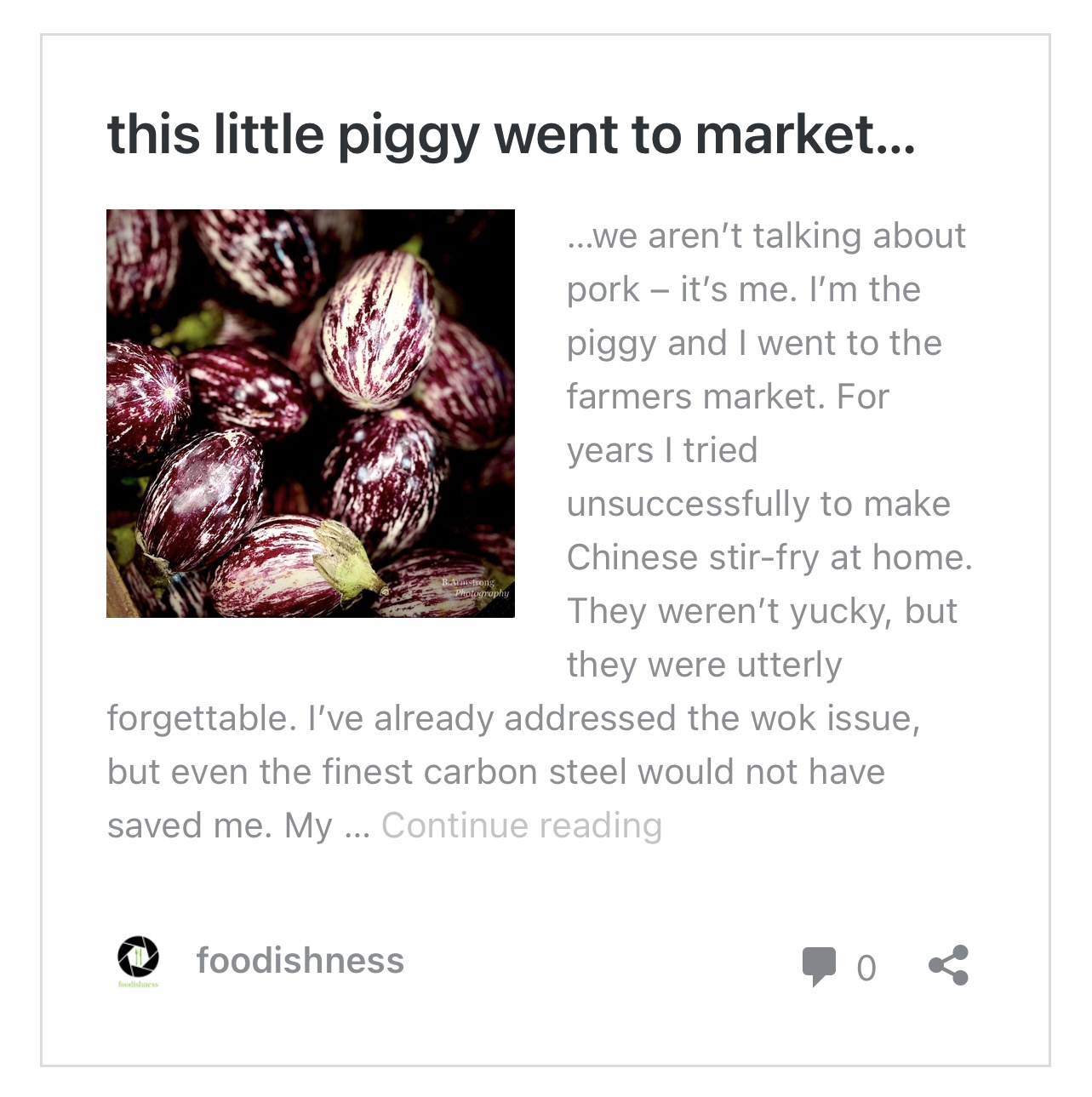
Task: Click the "farmers market. For" excerpt line
Action: click(x=728, y=397)
